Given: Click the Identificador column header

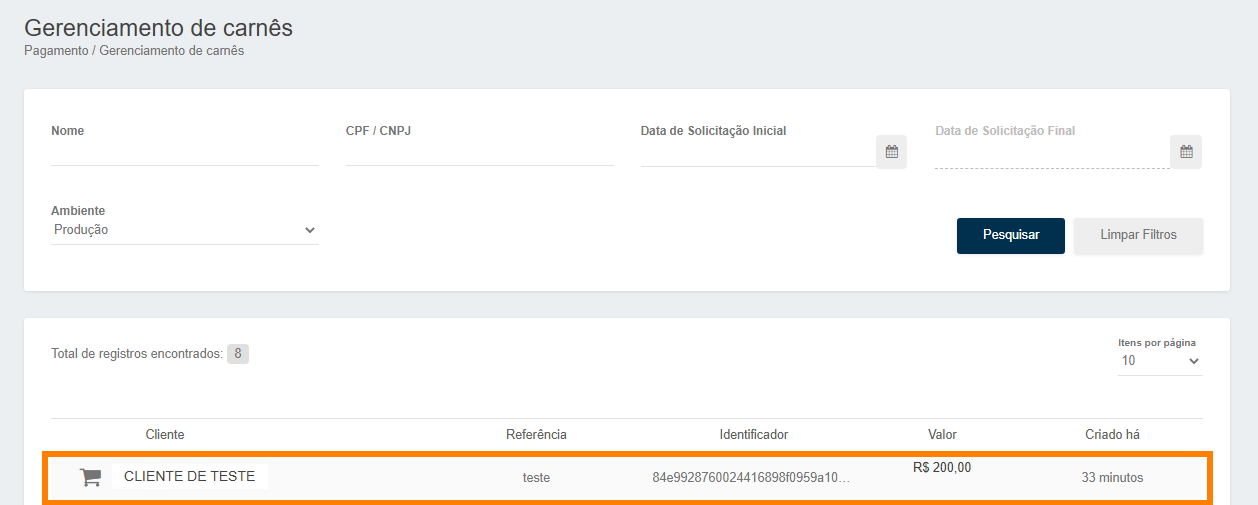Looking at the screenshot, I should [x=753, y=434].
